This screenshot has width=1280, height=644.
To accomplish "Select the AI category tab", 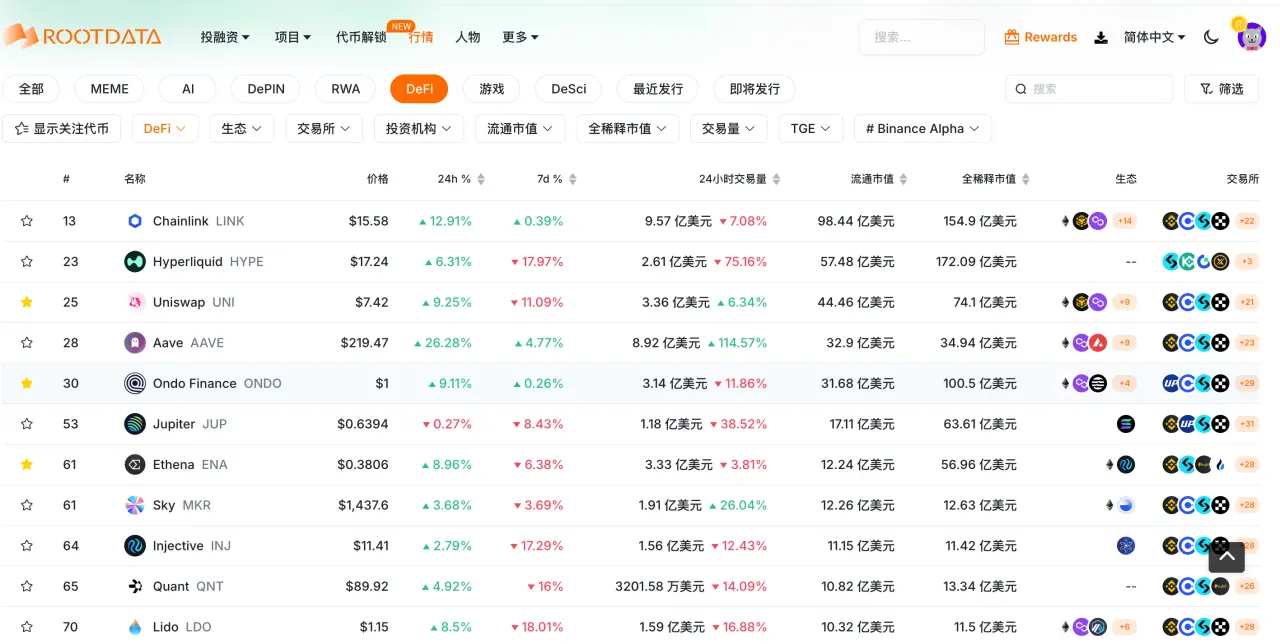I will coord(188,89).
